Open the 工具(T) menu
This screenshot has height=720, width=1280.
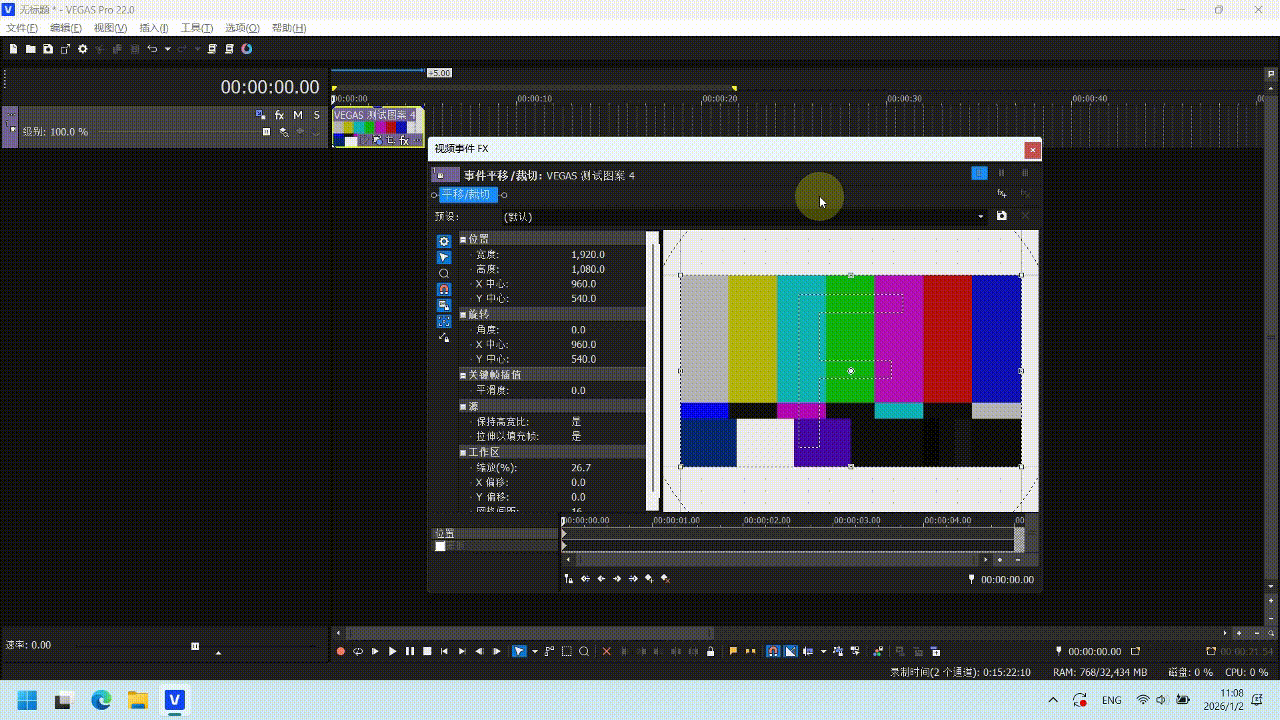tap(196, 28)
